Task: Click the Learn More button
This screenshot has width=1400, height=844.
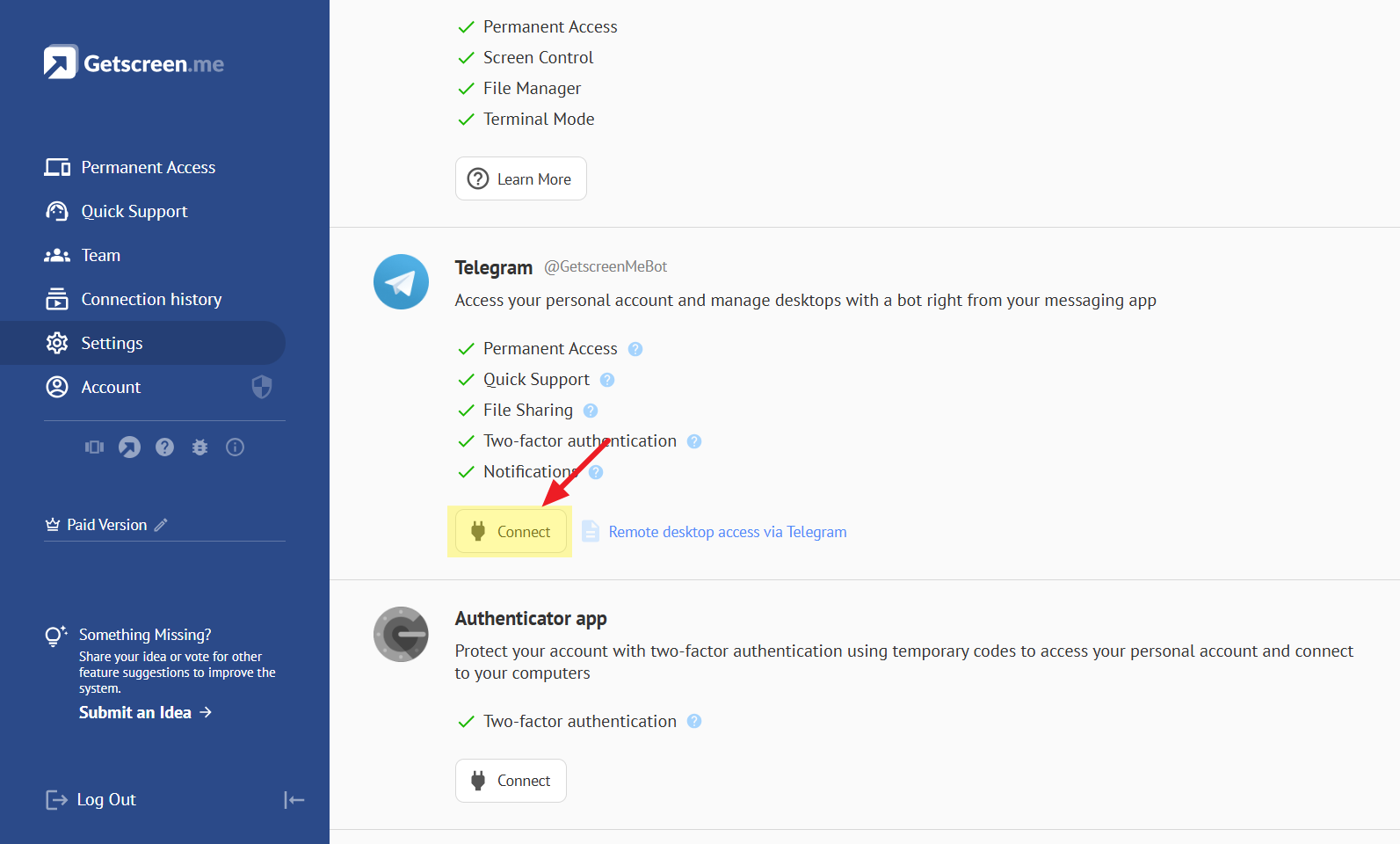Action: 520,178
